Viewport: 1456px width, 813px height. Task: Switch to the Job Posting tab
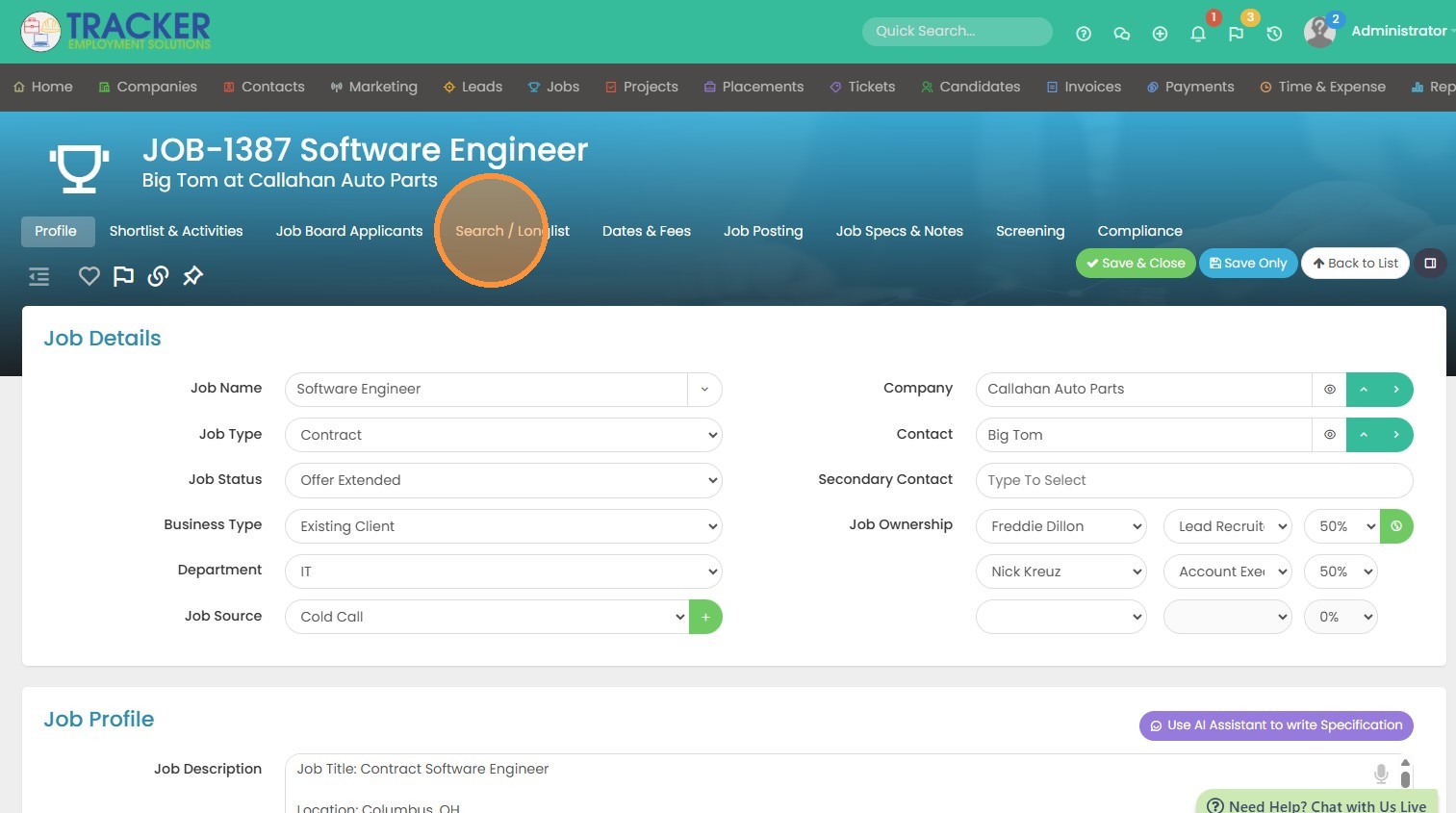pos(763,231)
